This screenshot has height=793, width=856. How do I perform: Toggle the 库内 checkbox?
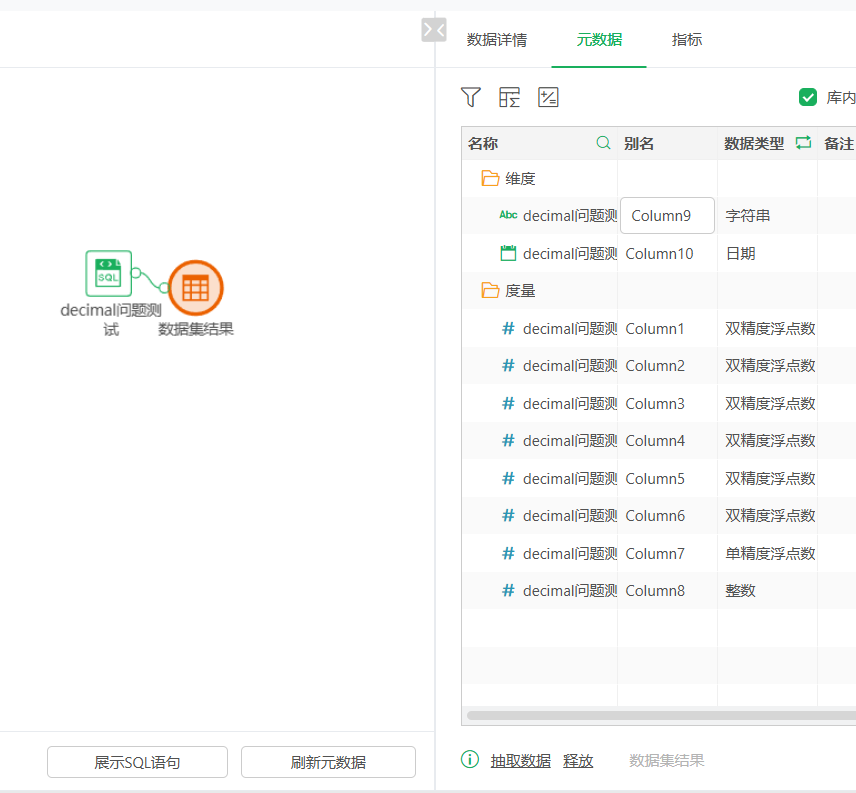pyautogui.click(x=808, y=97)
